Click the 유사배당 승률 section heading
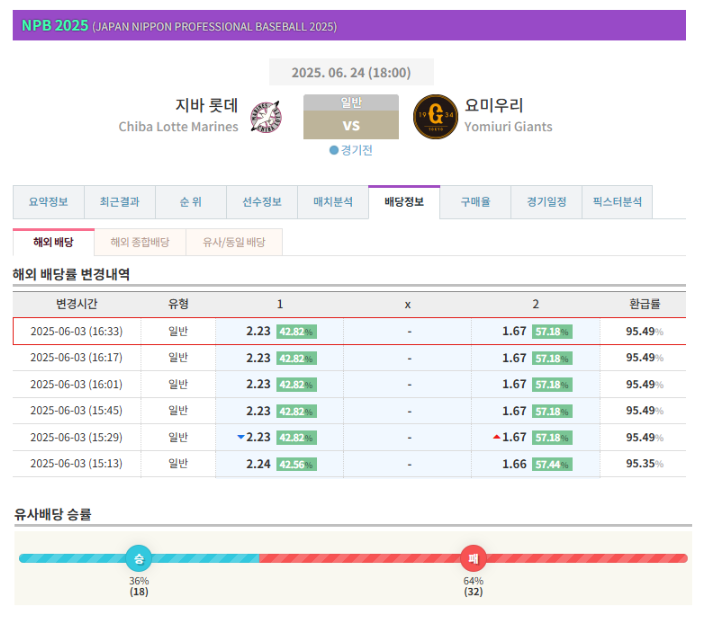This screenshot has width=708, height=623. pyautogui.click(x=53, y=514)
